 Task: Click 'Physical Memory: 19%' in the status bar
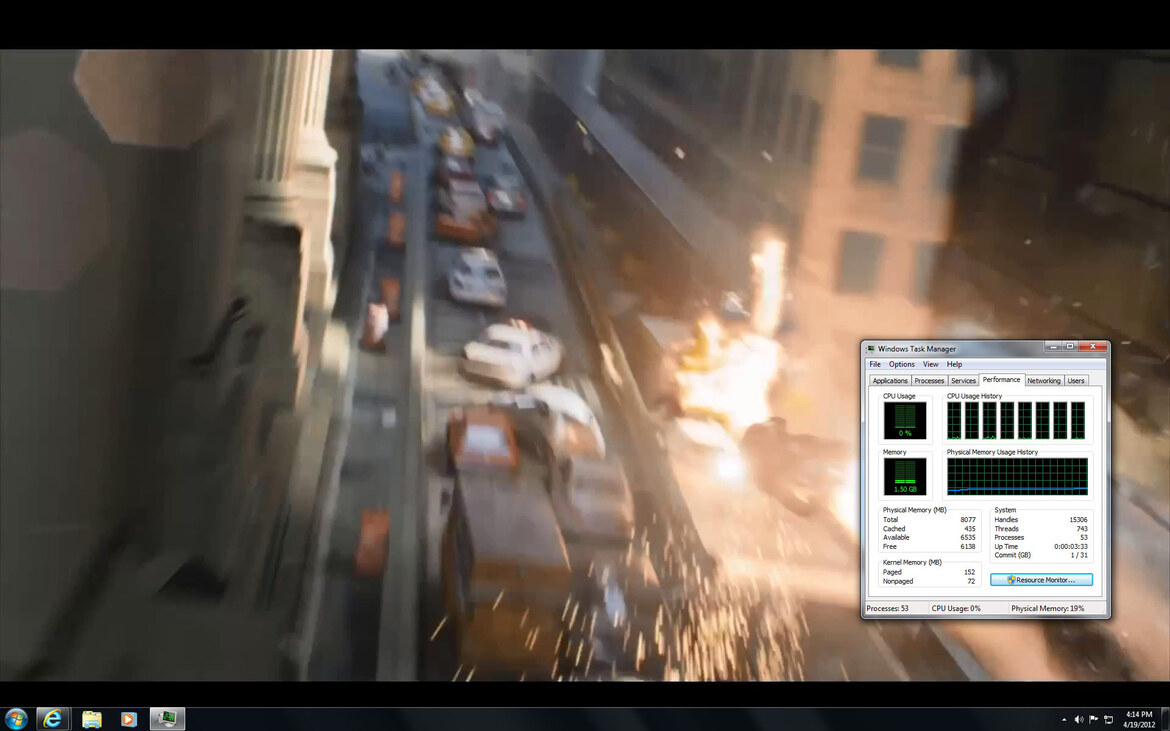point(1048,608)
